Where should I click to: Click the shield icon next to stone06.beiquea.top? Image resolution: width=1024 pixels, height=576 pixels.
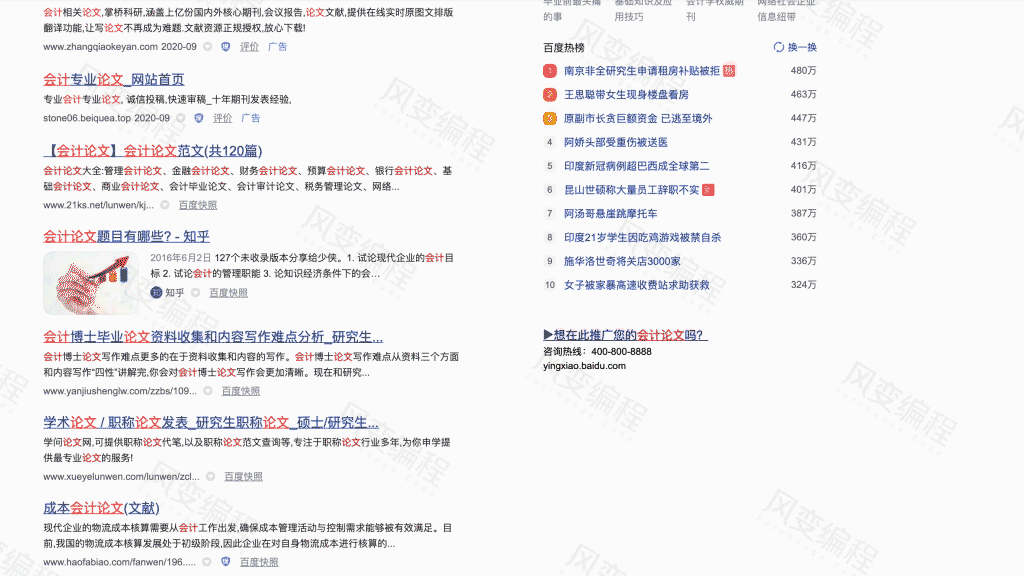tap(199, 118)
